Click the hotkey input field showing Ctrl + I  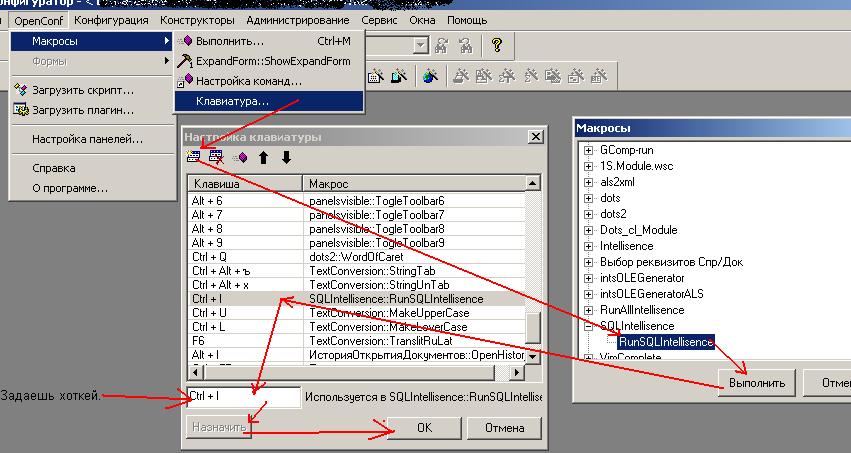click(243, 397)
